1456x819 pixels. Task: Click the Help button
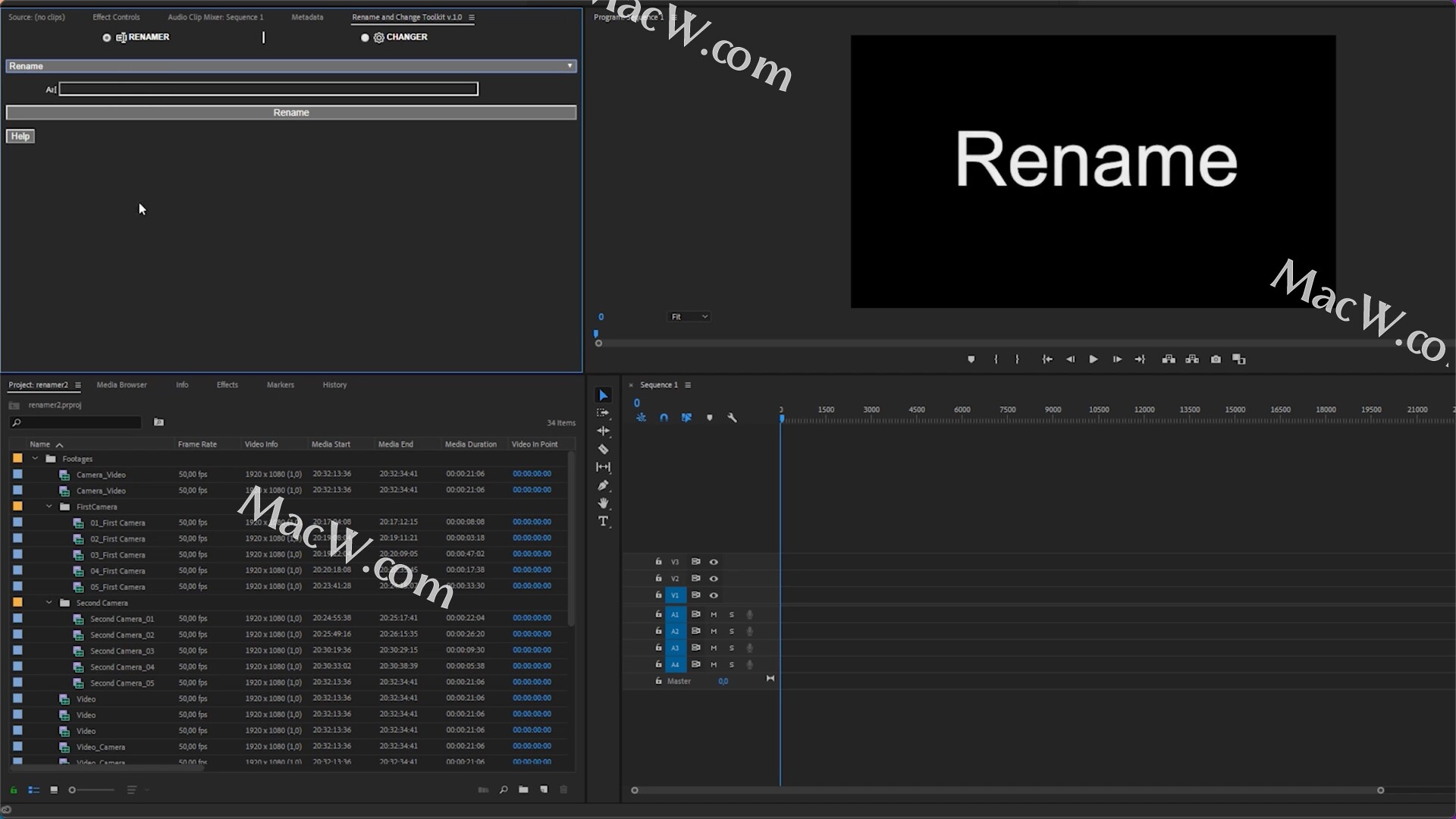click(x=20, y=136)
